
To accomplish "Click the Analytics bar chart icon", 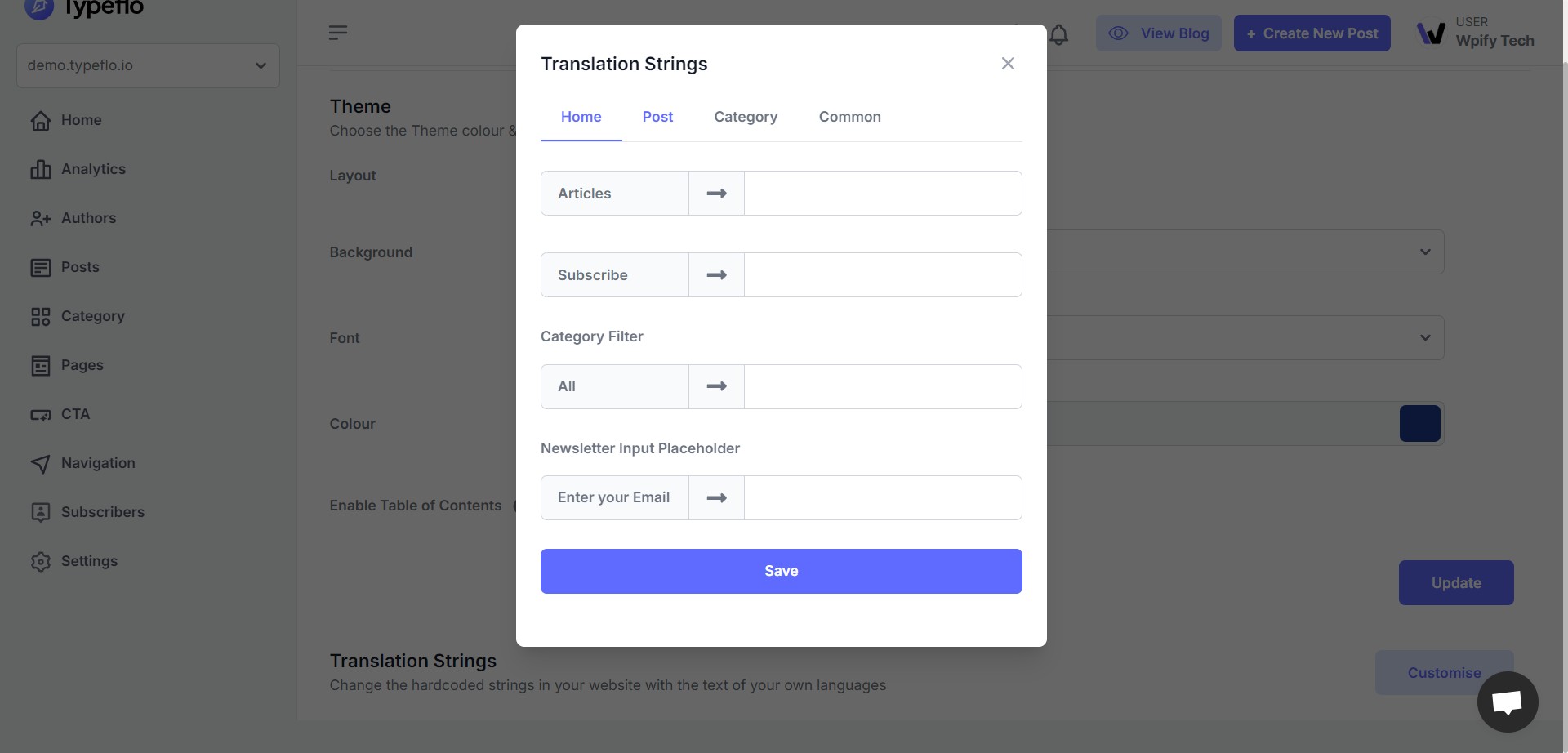I will 41,169.
